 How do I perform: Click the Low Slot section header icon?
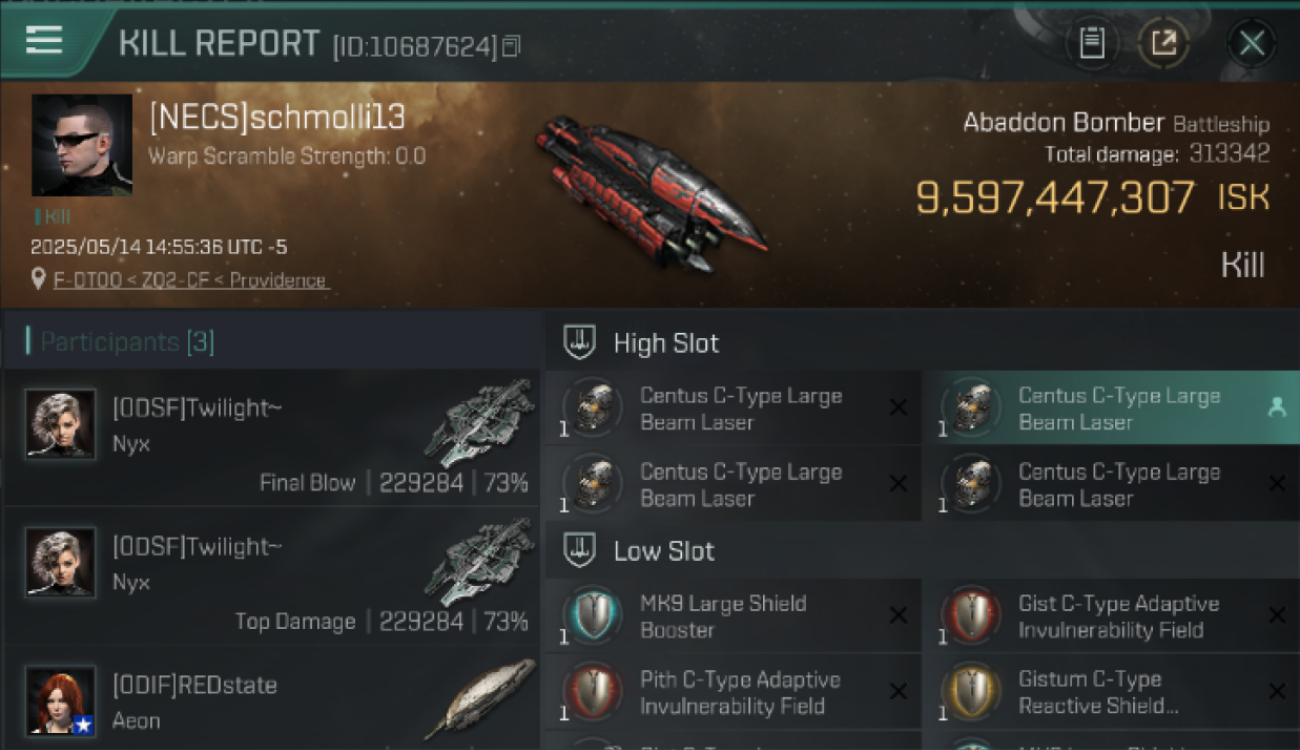580,551
